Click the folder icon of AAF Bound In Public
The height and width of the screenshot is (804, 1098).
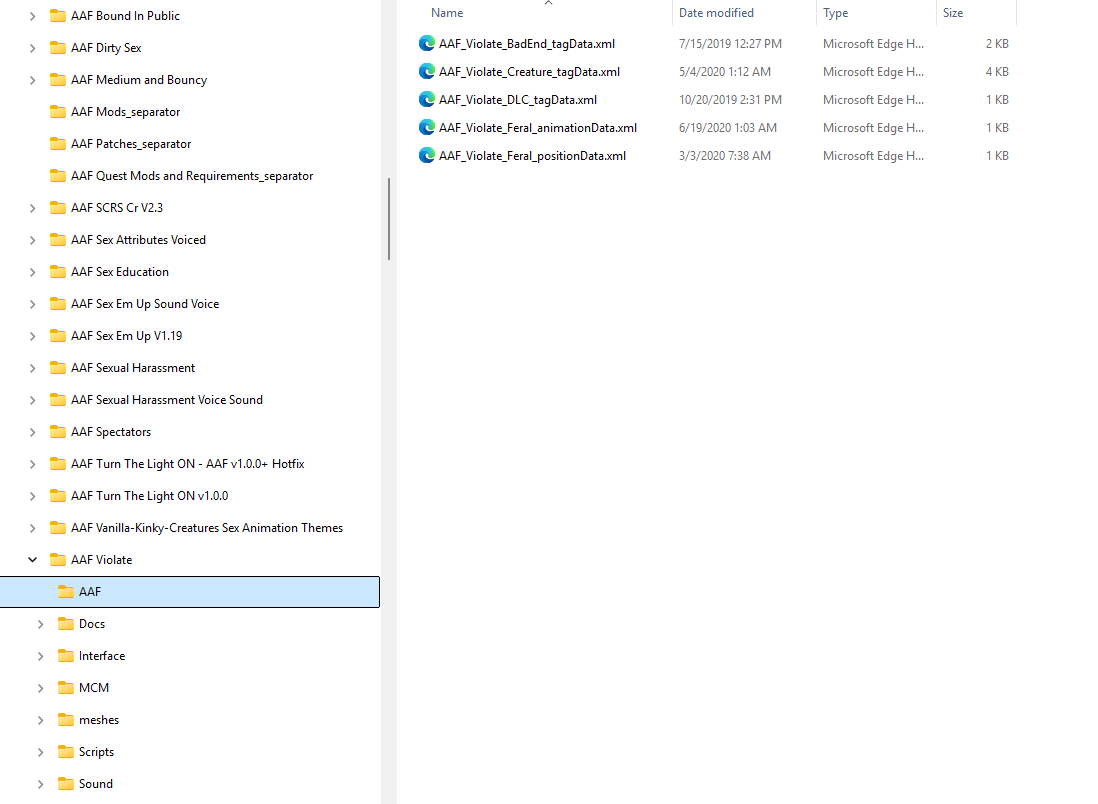pyautogui.click(x=58, y=15)
